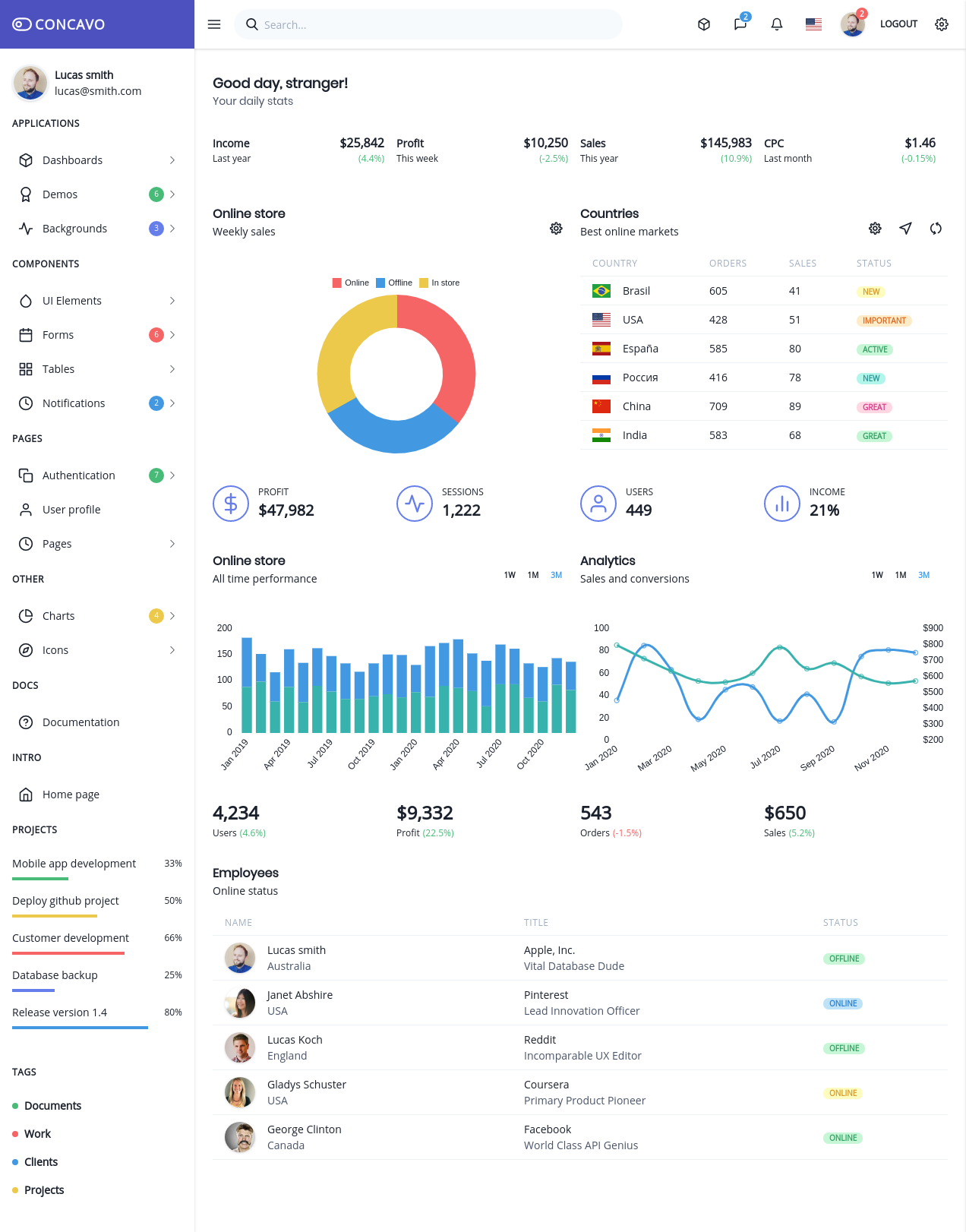Click the Forms calendar icon
Image resolution: width=966 pixels, height=1232 pixels.
tap(26, 335)
